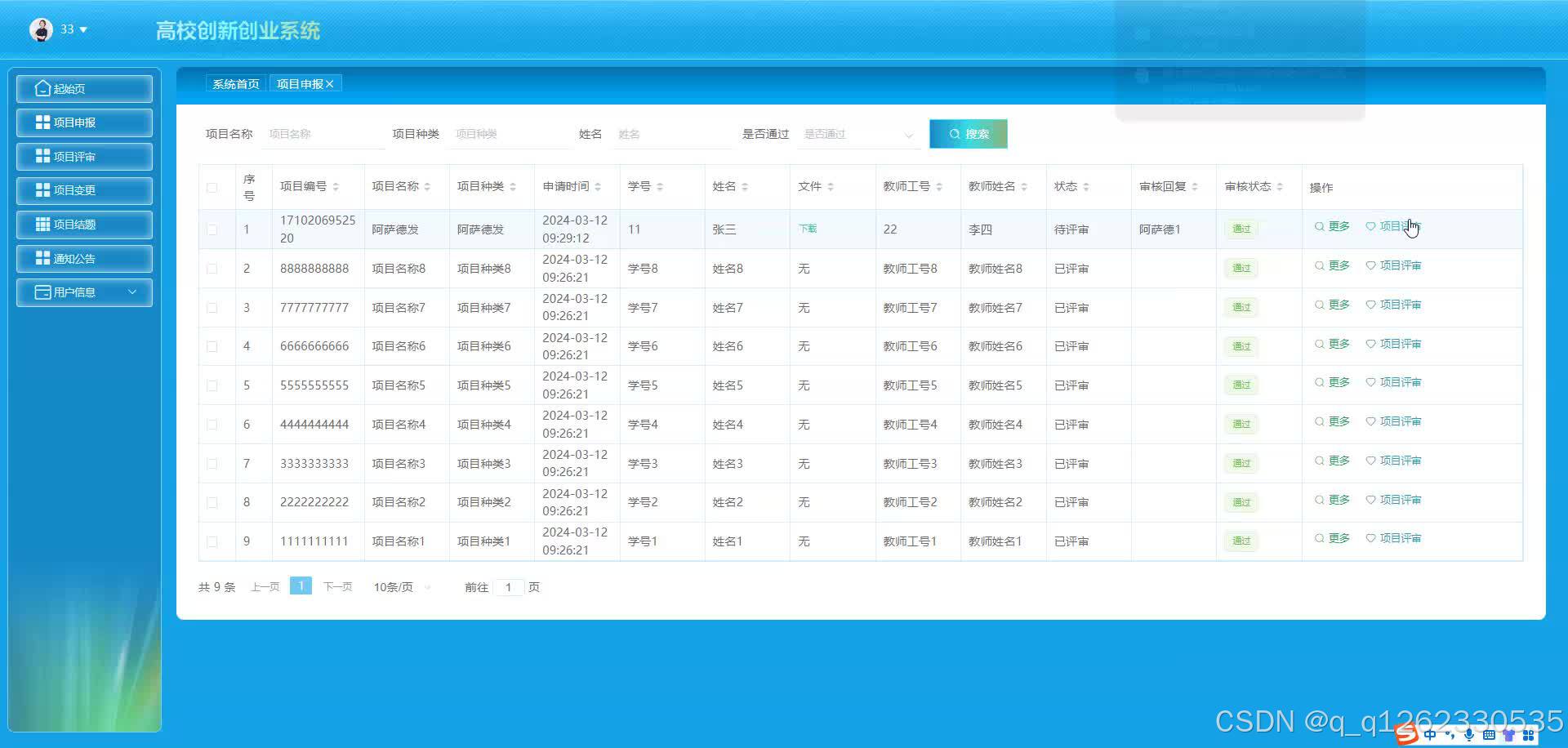Click 项目评审 for 项目名称4 row

[x=1393, y=421]
